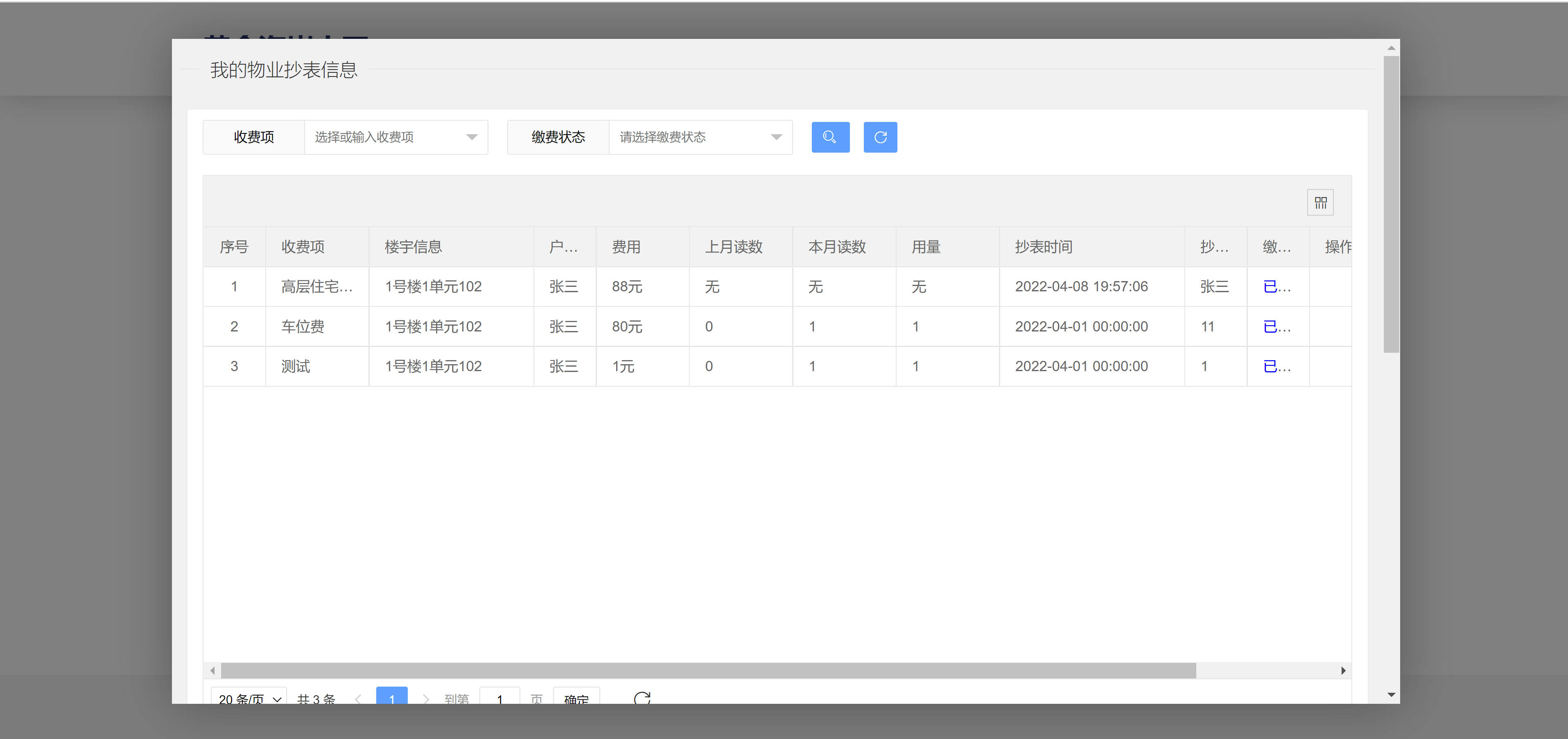The image size is (1568, 739).
Task: Click the vertical scrollbar down arrow
Action: click(1391, 694)
